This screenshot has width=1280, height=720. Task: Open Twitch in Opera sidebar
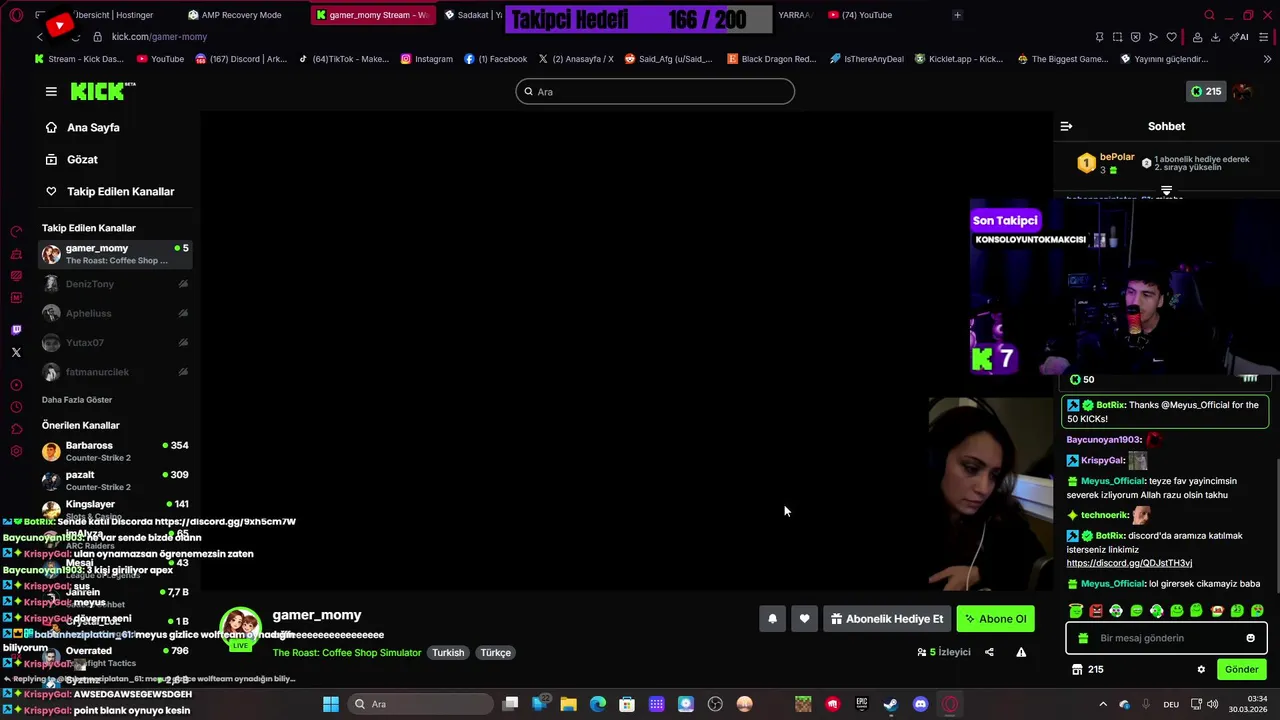(16, 330)
